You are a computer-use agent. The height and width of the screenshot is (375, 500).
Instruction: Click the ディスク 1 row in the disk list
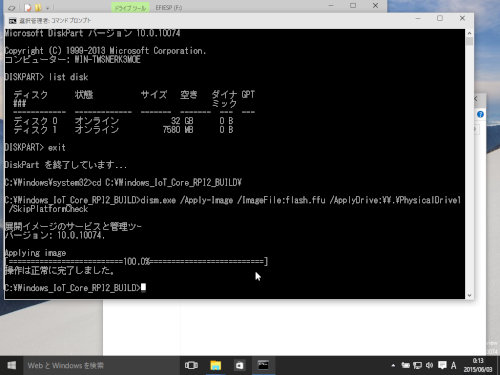(123, 130)
